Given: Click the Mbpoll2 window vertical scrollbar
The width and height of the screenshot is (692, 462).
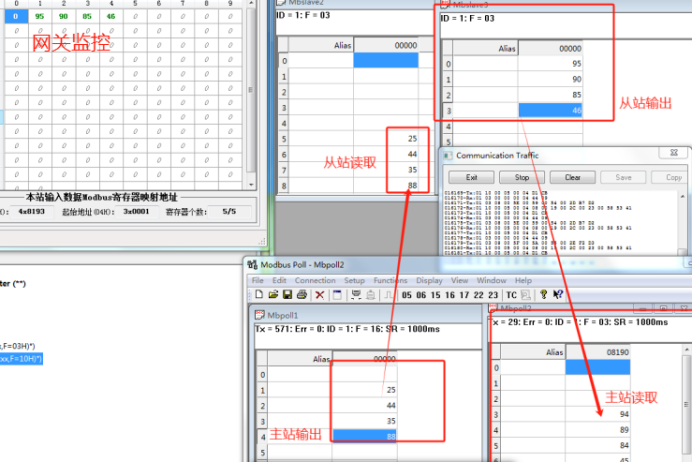Looking at the screenshot, I should point(686,404).
